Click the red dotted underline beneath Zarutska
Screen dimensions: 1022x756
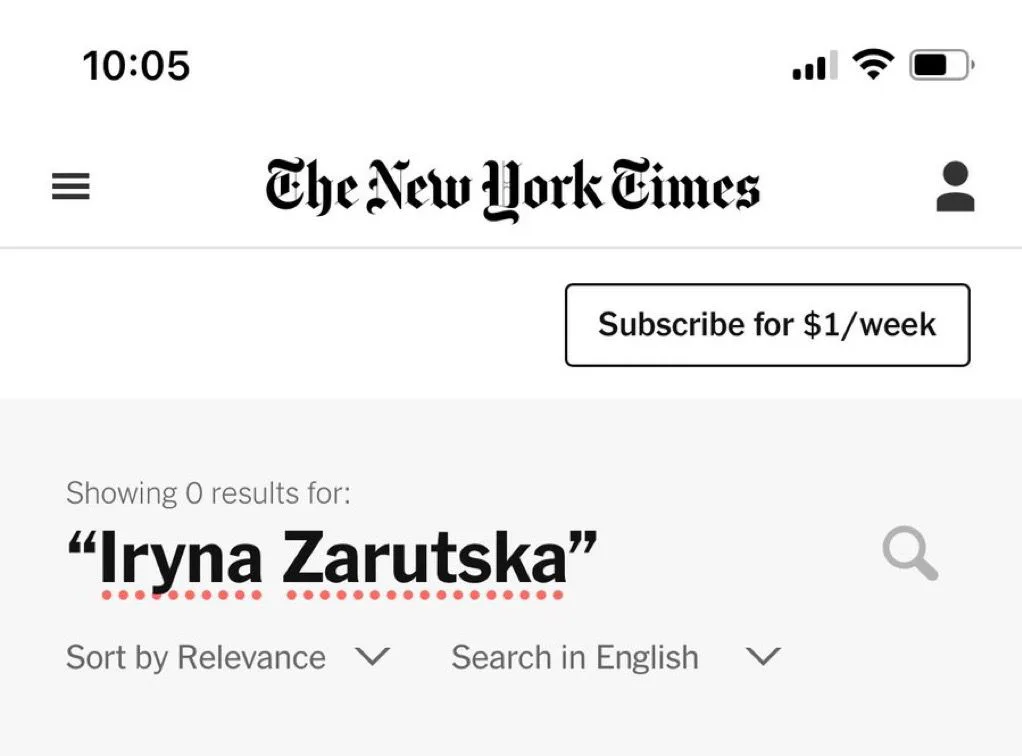(425, 594)
